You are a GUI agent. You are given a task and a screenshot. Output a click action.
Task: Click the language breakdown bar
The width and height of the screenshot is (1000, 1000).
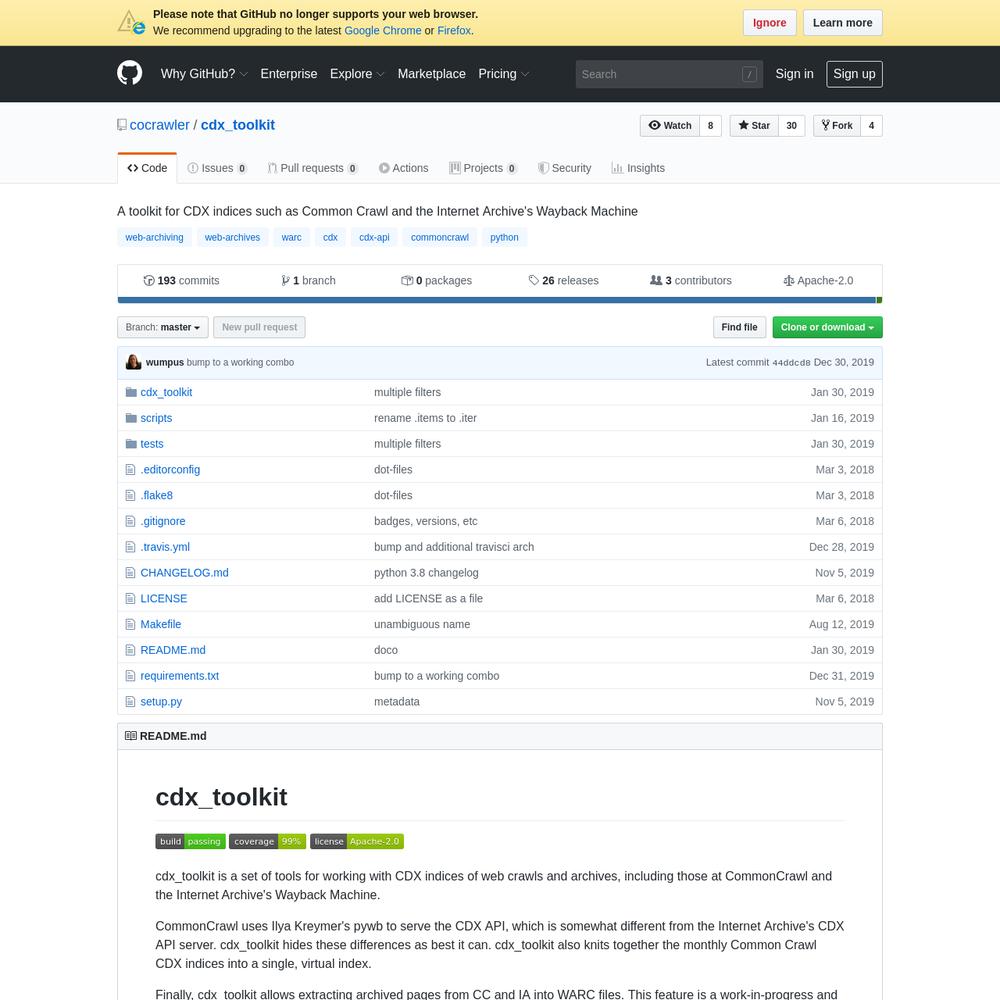[x=500, y=300]
